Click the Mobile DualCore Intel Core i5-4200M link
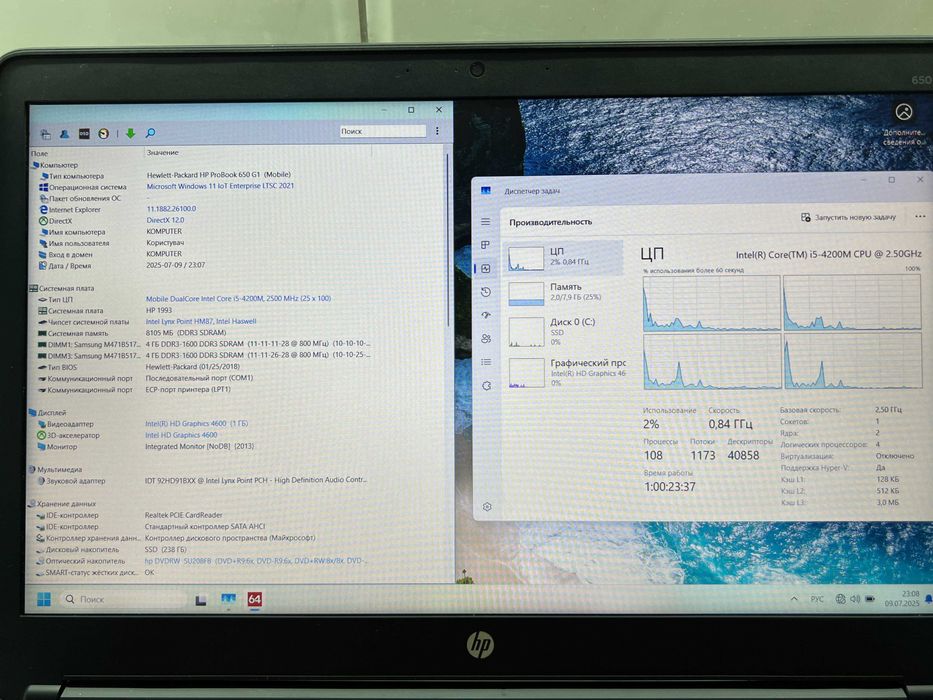 point(238,299)
